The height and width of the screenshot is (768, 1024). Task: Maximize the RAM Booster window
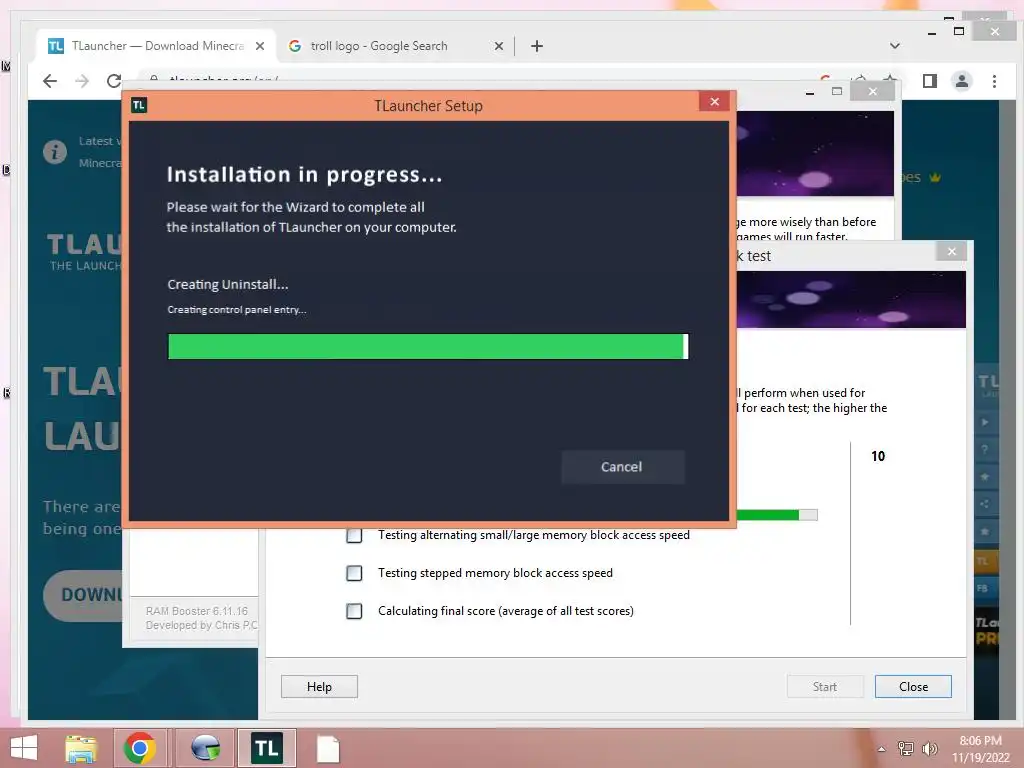tap(837, 91)
